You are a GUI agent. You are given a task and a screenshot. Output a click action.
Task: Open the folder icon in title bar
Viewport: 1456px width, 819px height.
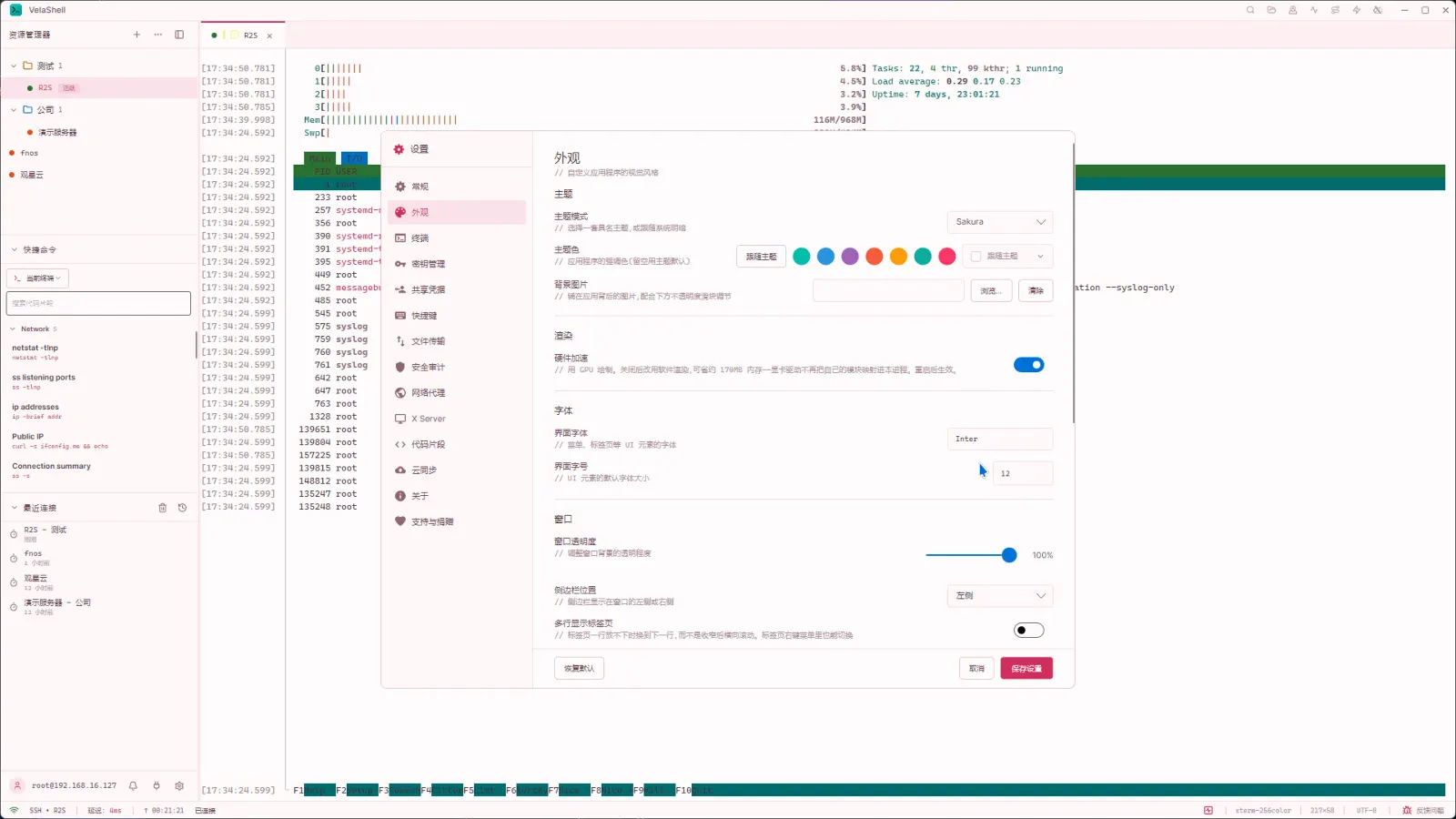tap(1271, 10)
